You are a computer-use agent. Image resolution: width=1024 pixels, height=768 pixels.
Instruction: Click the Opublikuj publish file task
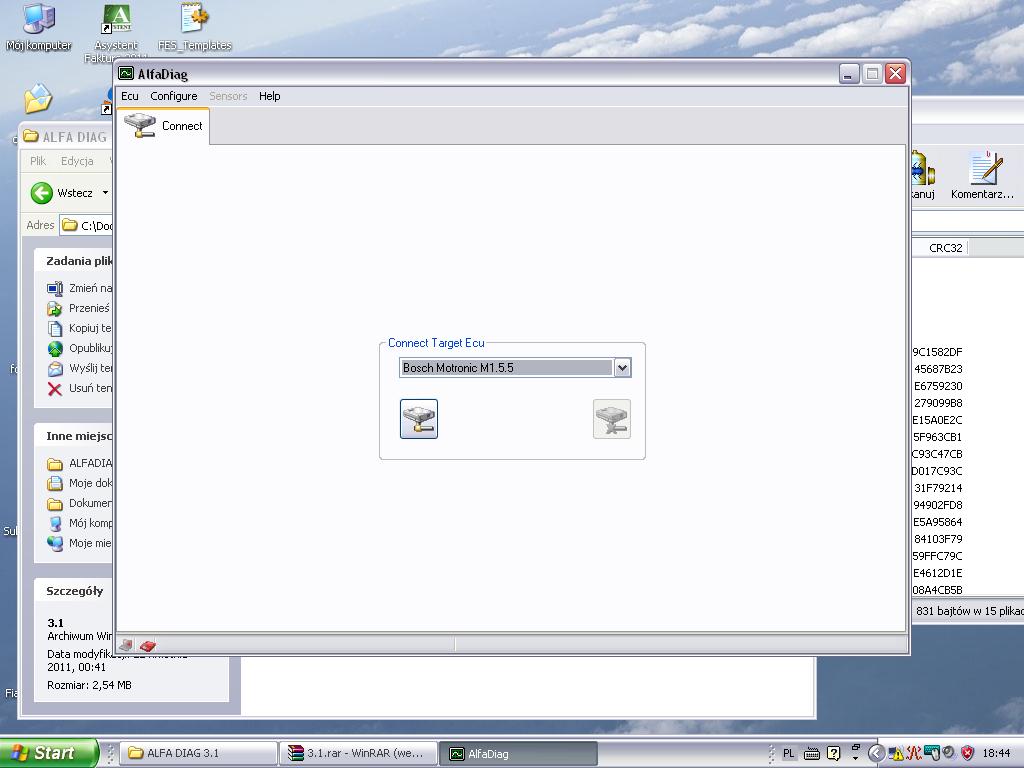80,348
